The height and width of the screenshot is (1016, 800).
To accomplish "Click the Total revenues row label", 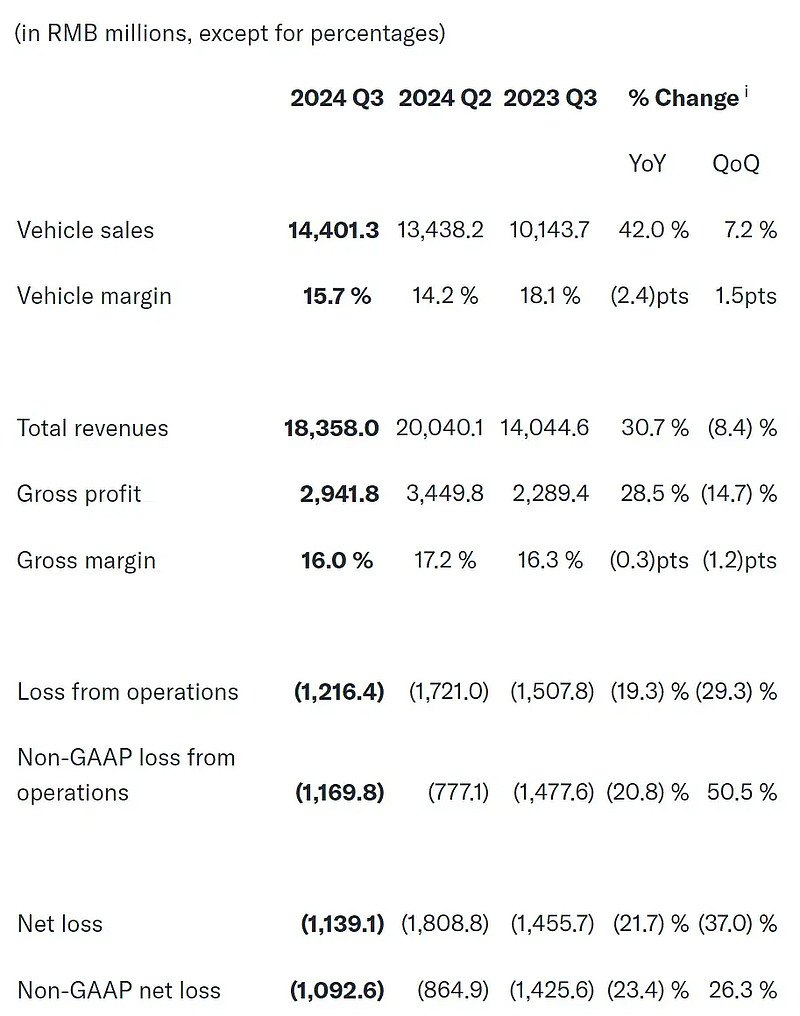I will point(93,428).
